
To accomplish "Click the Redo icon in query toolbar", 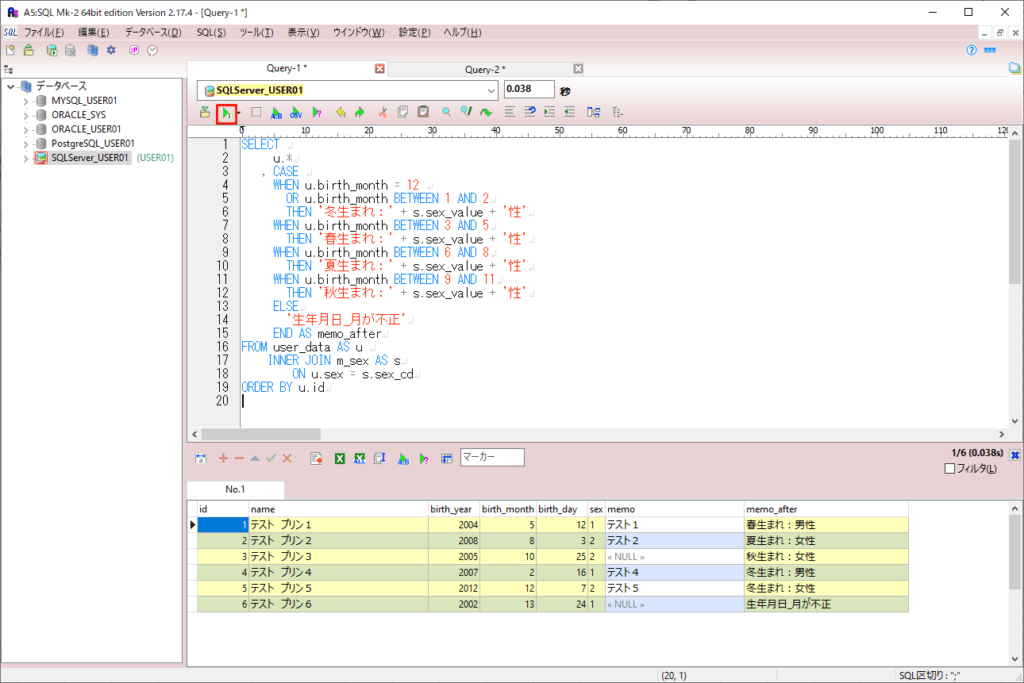I will point(360,112).
